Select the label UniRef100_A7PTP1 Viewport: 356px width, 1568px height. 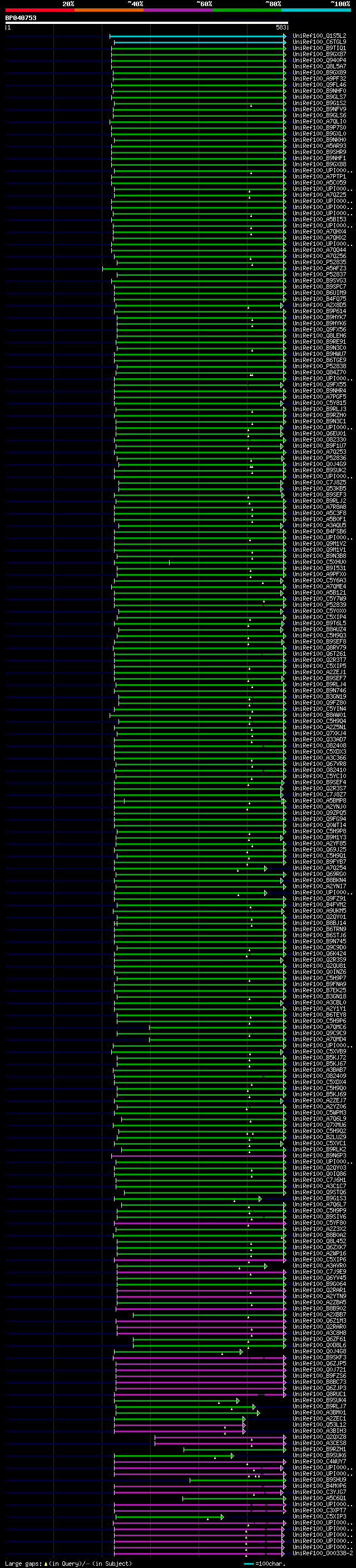click(x=319, y=176)
